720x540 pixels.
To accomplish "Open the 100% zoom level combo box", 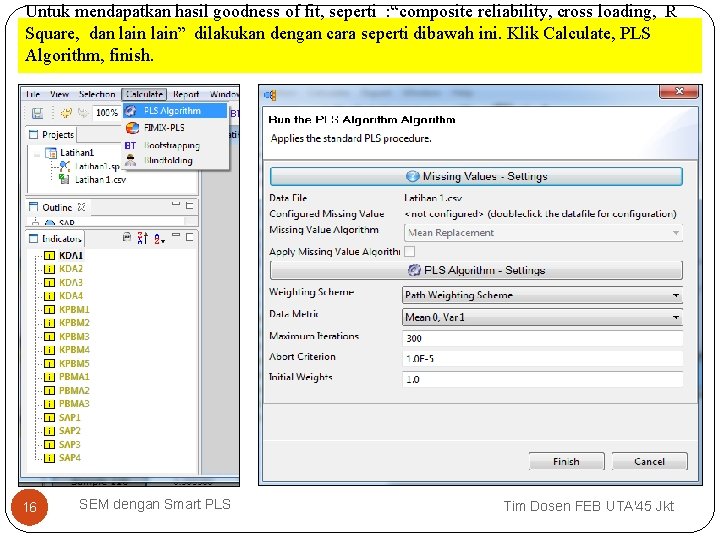I will point(107,112).
